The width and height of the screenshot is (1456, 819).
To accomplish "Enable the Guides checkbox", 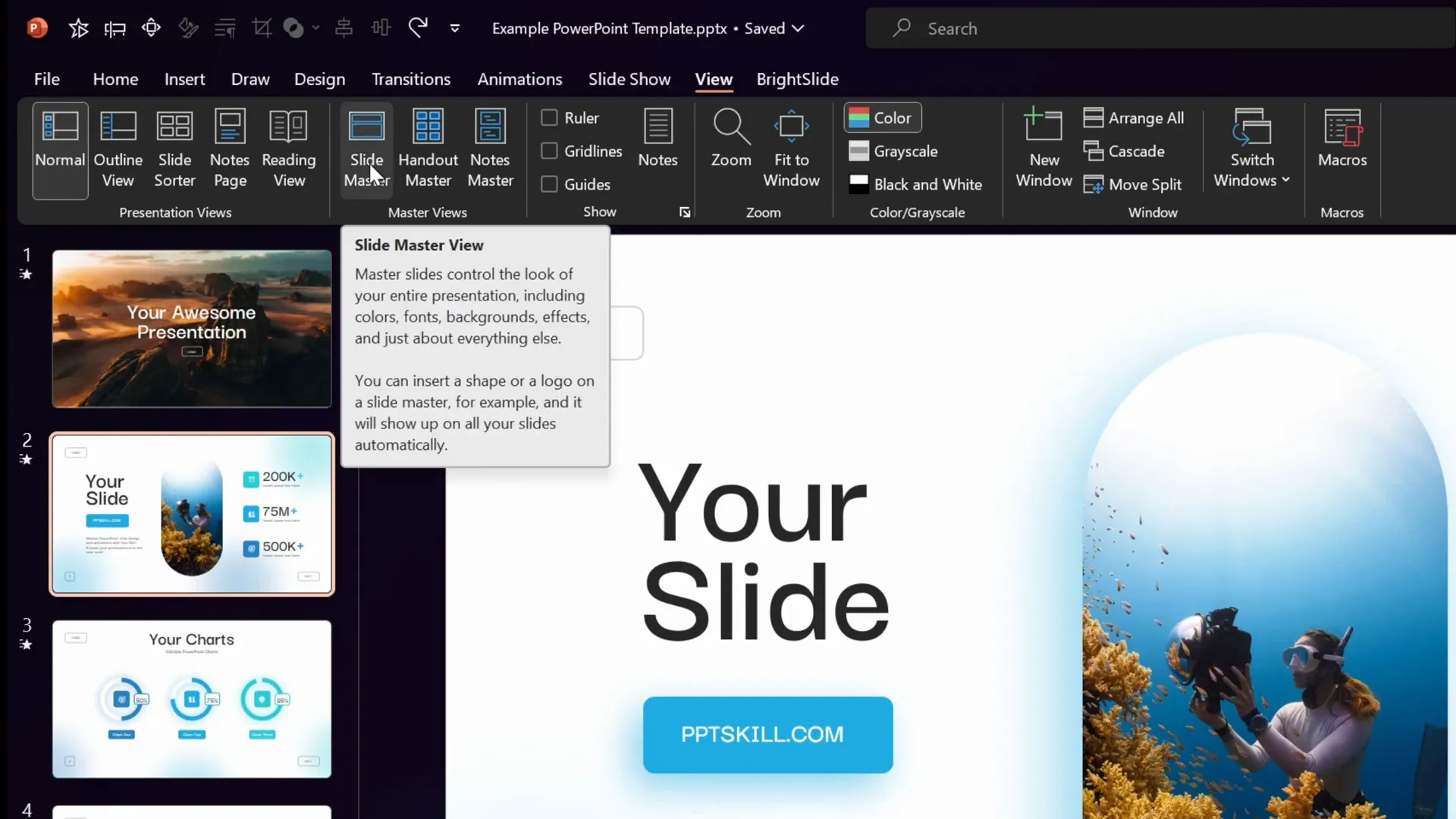I will (x=549, y=184).
